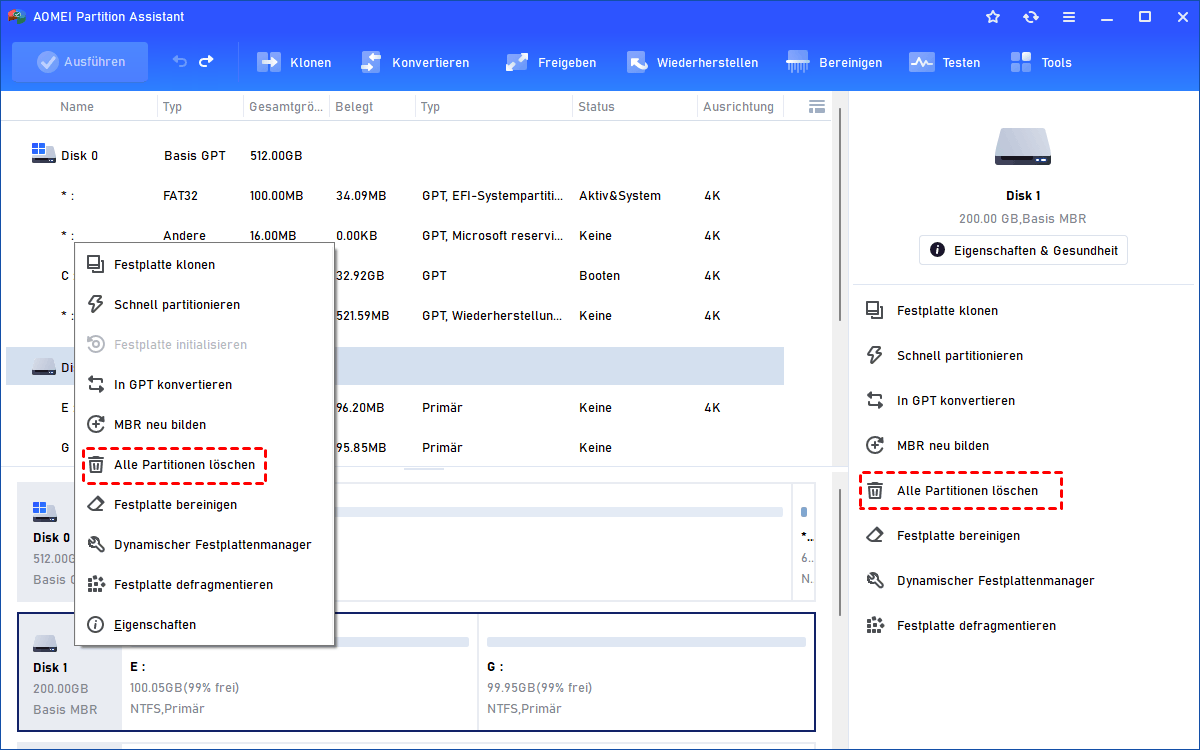The width and height of the screenshot is (1200, 750).
Task: Open the Konvertieren toolbar menu
Action: [414, 62]
